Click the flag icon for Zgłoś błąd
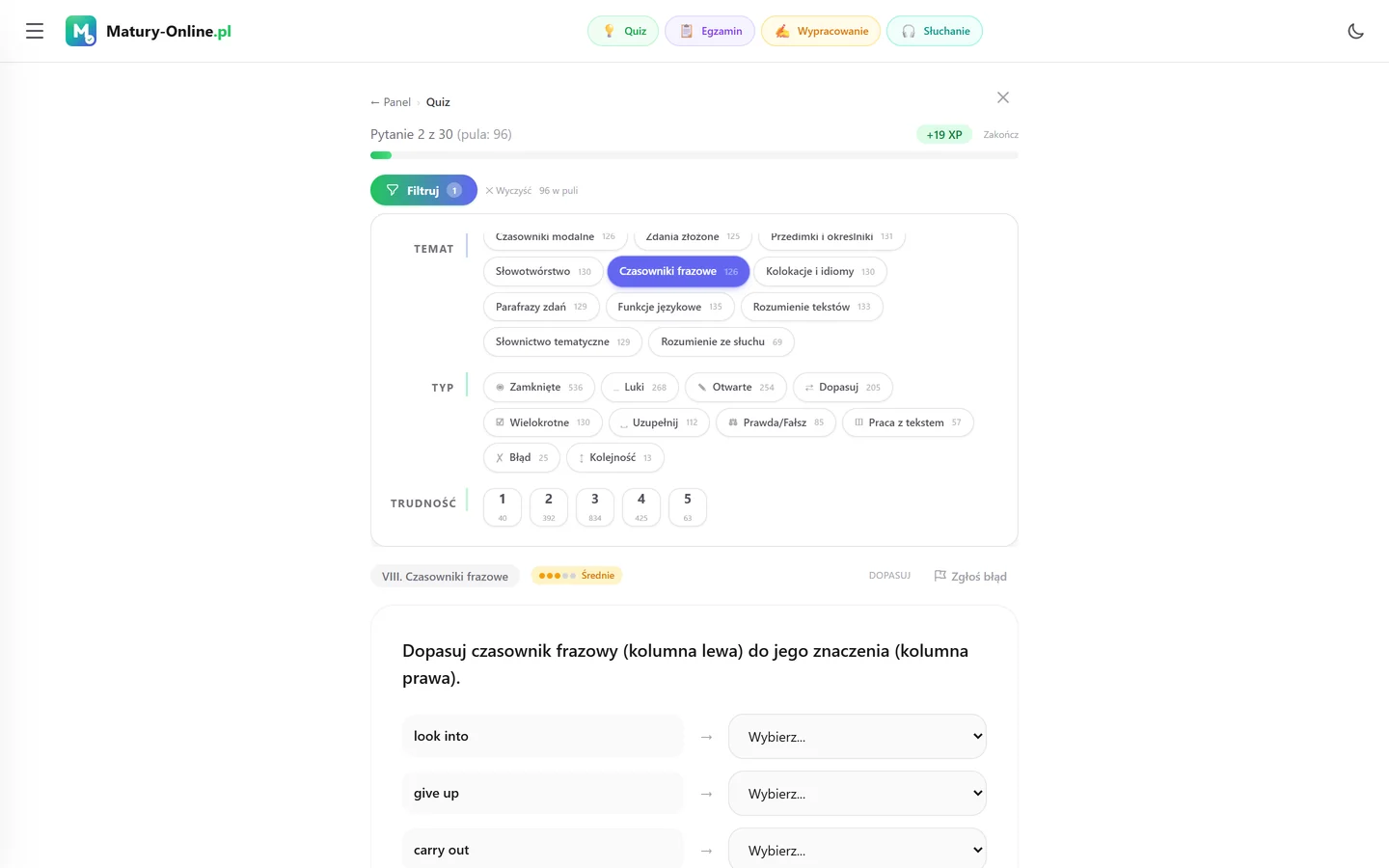The width and height of the screenshot is (1389, 868). (x=940, y=576)
